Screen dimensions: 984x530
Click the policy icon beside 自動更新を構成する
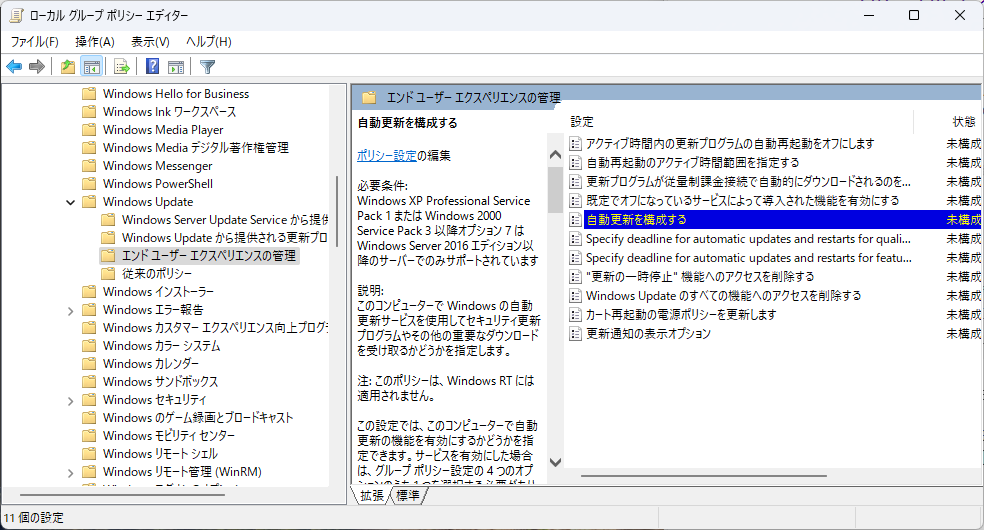click(x=575, y=220)
